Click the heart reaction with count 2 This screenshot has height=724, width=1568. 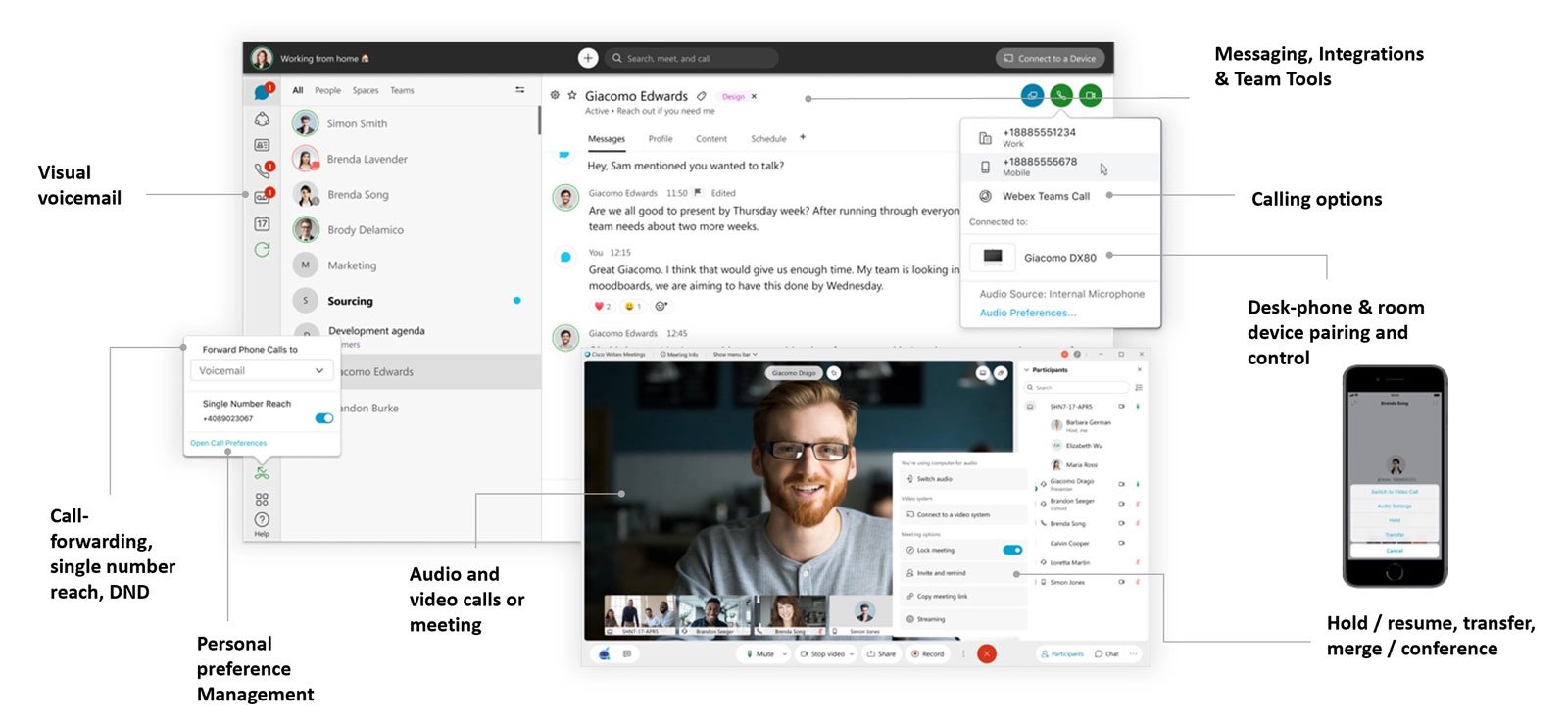[x=603, y=306]
